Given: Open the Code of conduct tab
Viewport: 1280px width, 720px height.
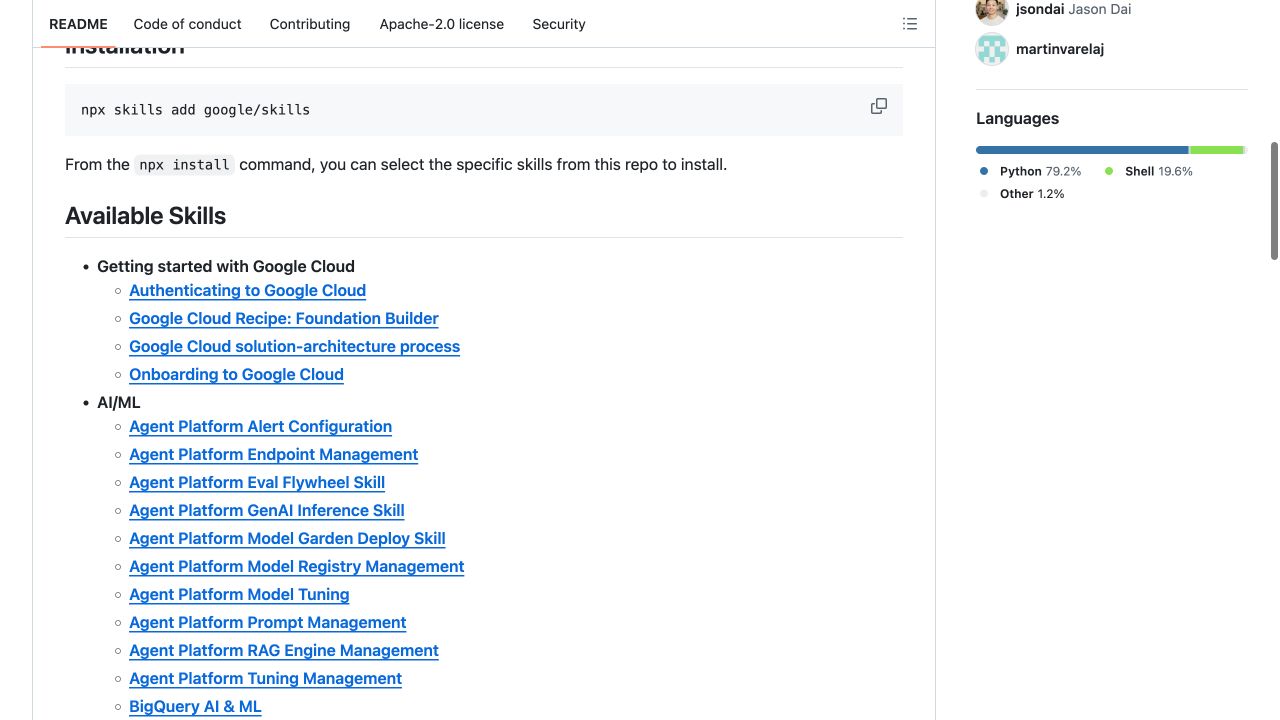Looking at the screenshot, I should 188,24.
